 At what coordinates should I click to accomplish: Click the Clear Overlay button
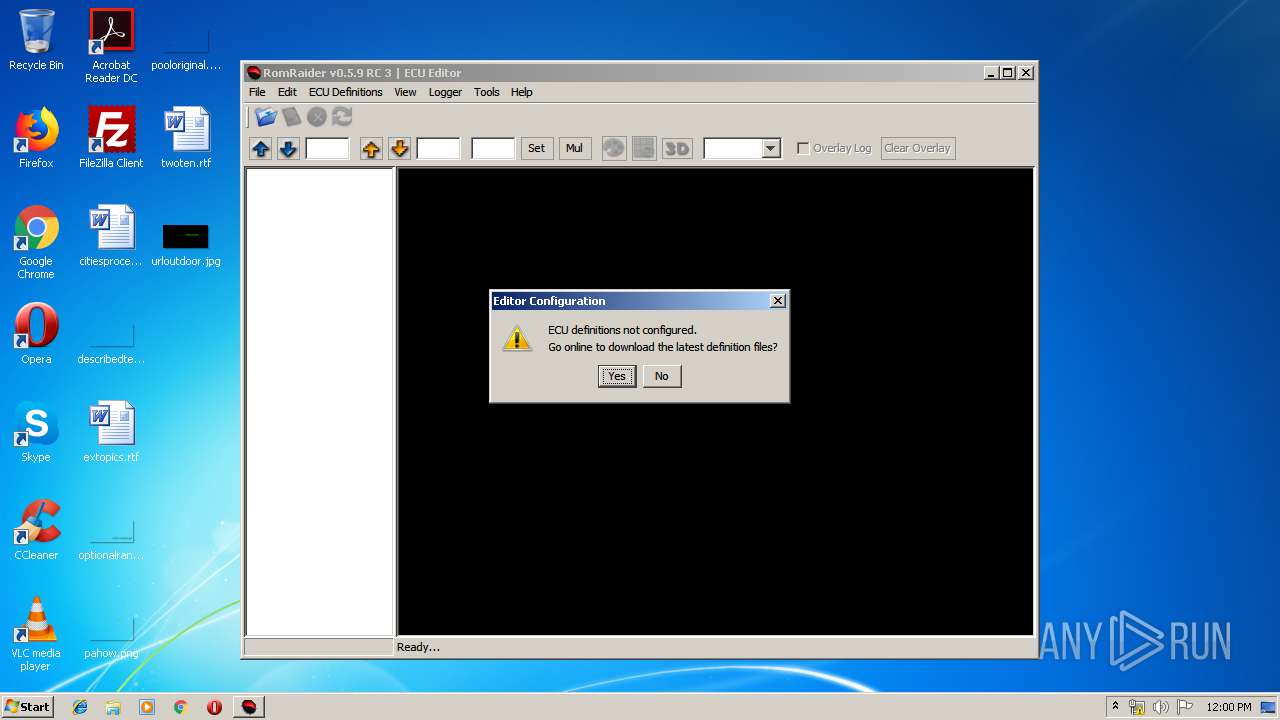(917, 148)
